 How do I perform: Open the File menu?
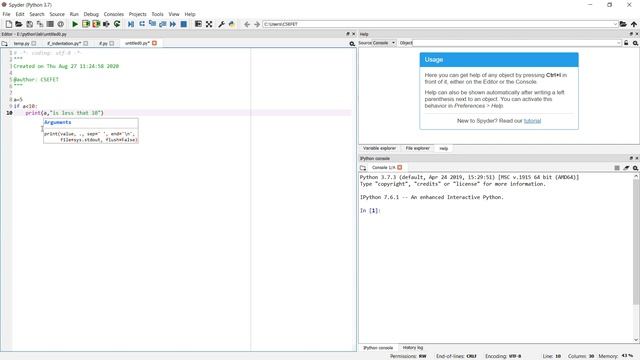[7, 14]
